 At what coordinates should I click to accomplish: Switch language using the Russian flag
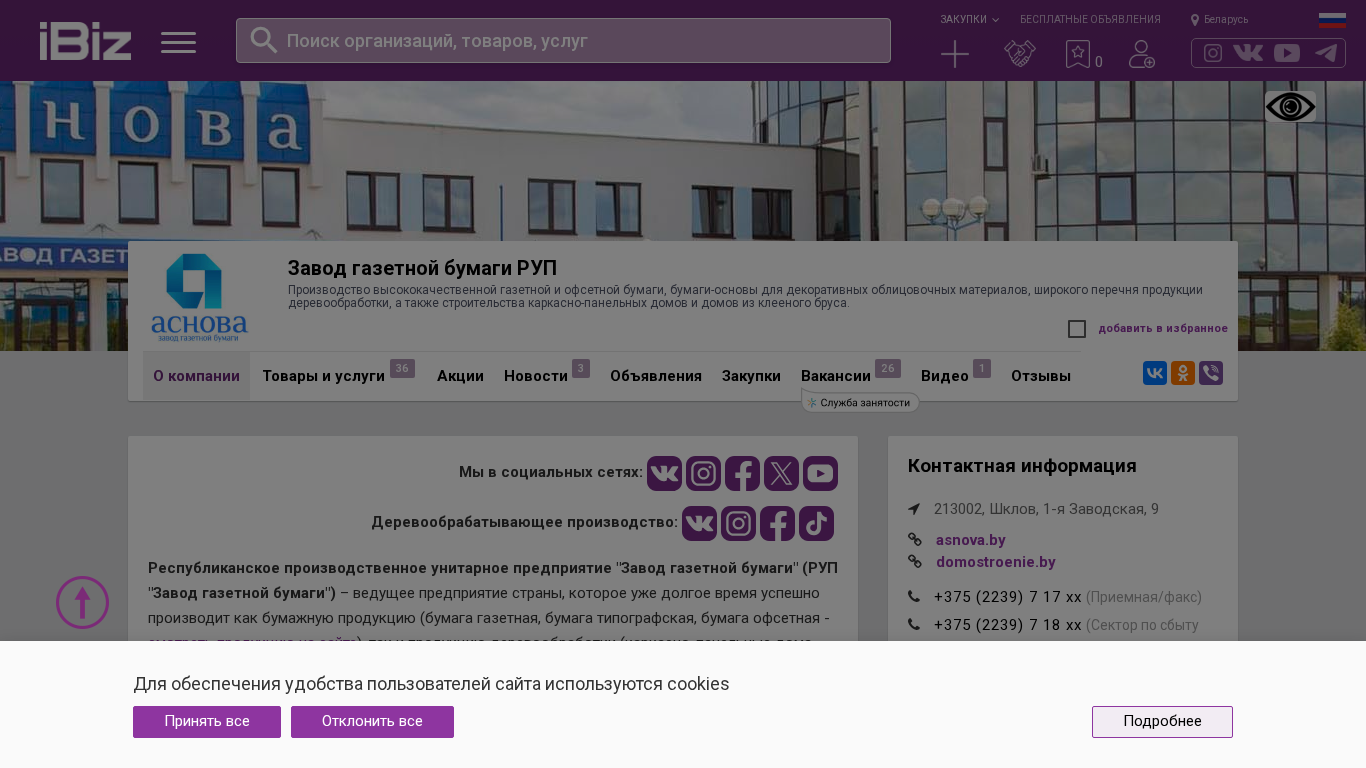1332,20
